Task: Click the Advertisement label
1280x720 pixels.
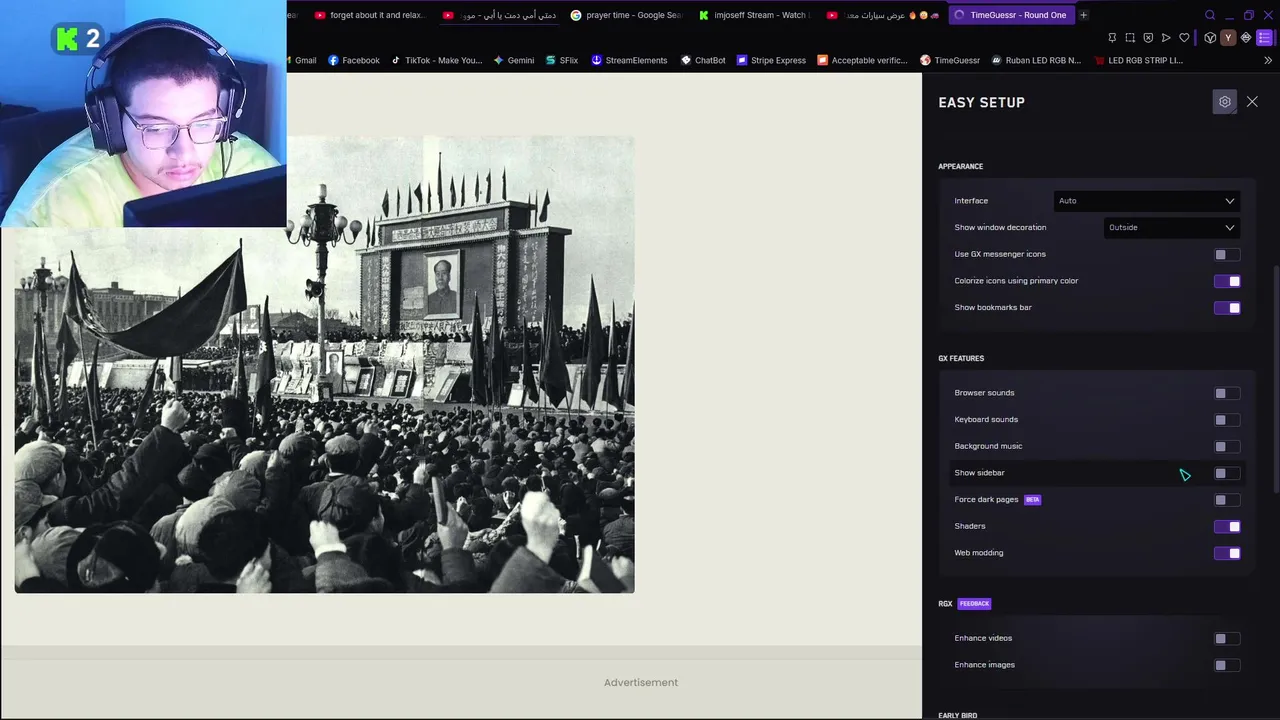Action: pos(641,682)
